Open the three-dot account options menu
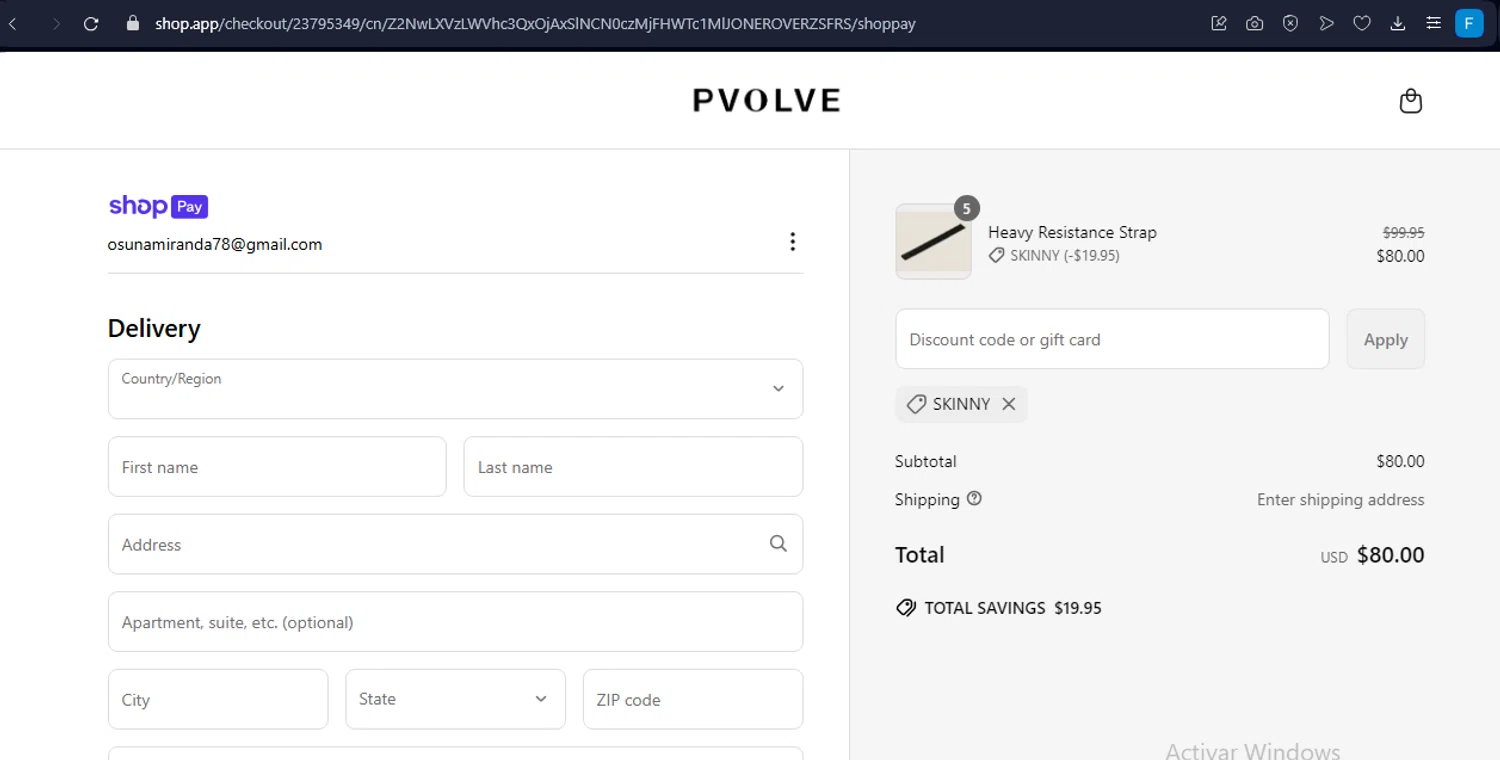Viewport: 1500px width, 760px height. 792,241
